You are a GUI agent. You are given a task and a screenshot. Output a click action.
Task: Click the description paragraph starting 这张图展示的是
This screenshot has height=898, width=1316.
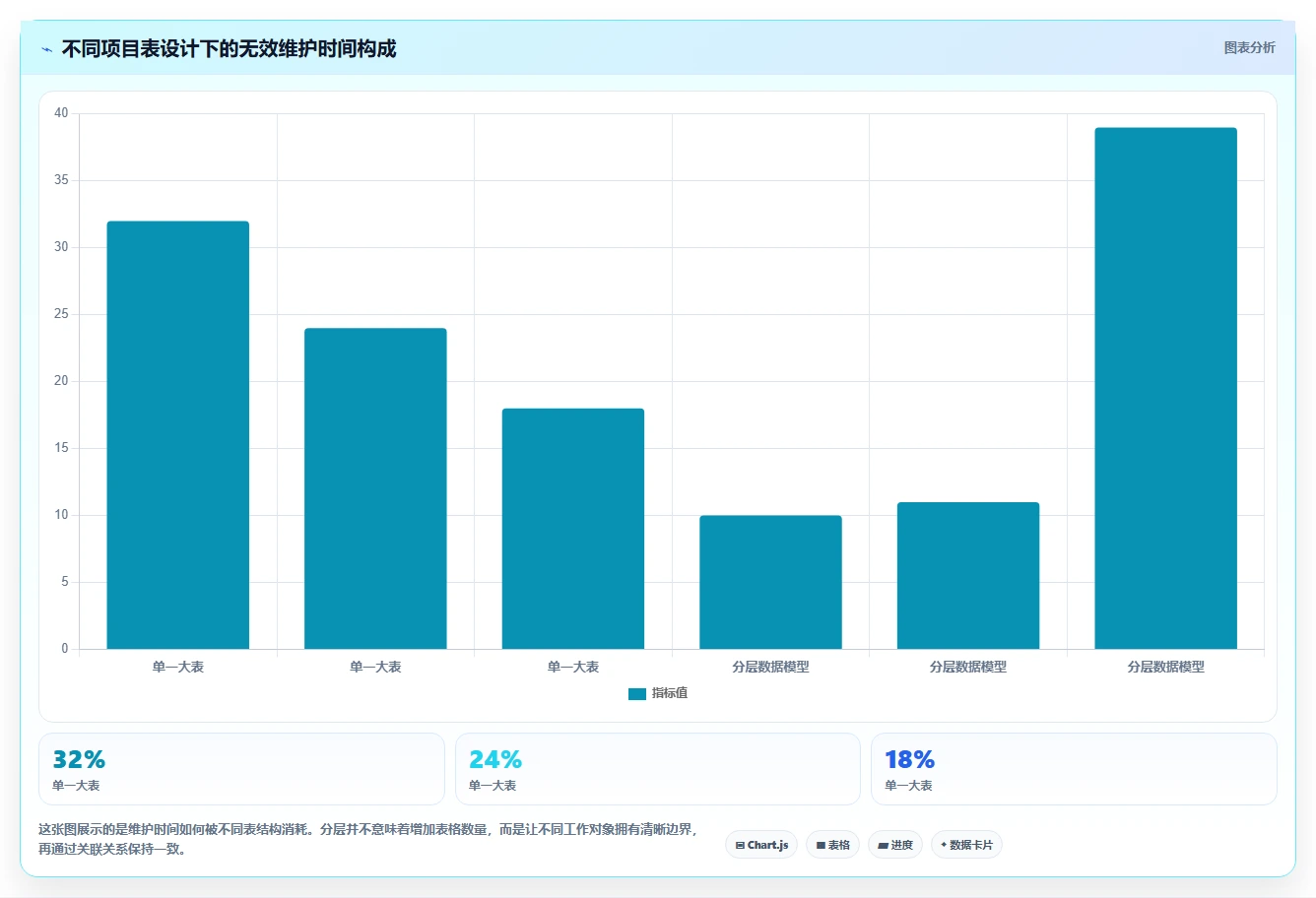click(367, 839)
